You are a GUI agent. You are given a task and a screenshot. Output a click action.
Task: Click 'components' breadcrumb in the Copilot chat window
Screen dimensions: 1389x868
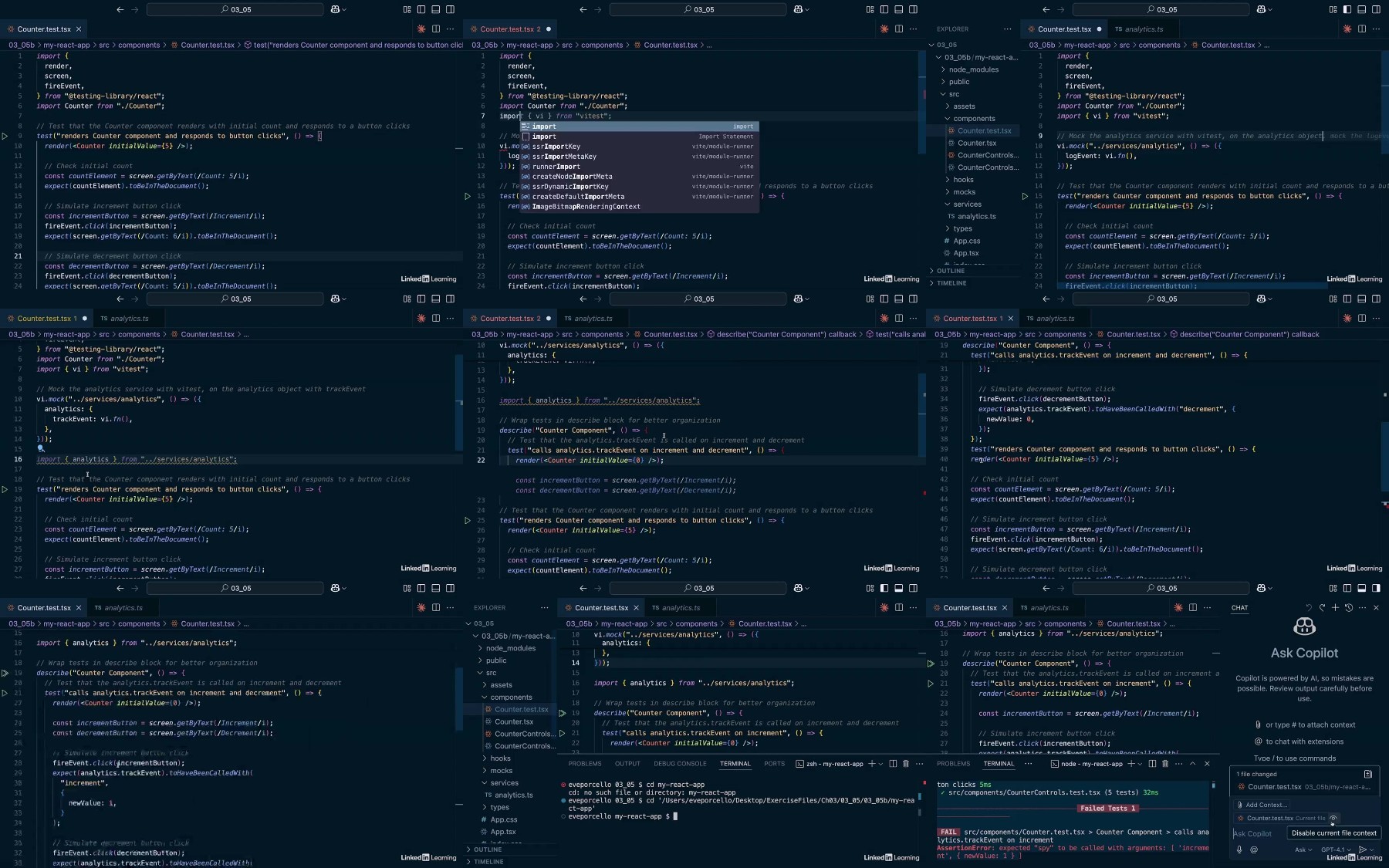pyautogui.click(x=1065, y=624)
